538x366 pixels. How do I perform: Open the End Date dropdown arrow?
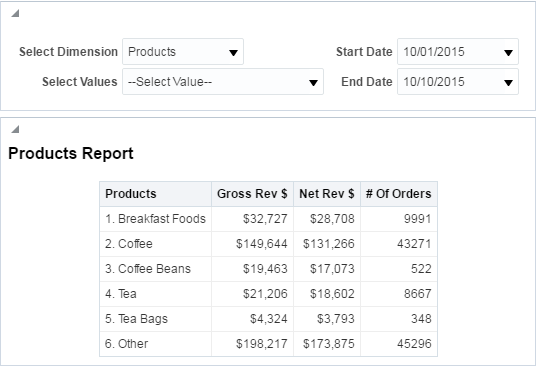tap(508, 83)
